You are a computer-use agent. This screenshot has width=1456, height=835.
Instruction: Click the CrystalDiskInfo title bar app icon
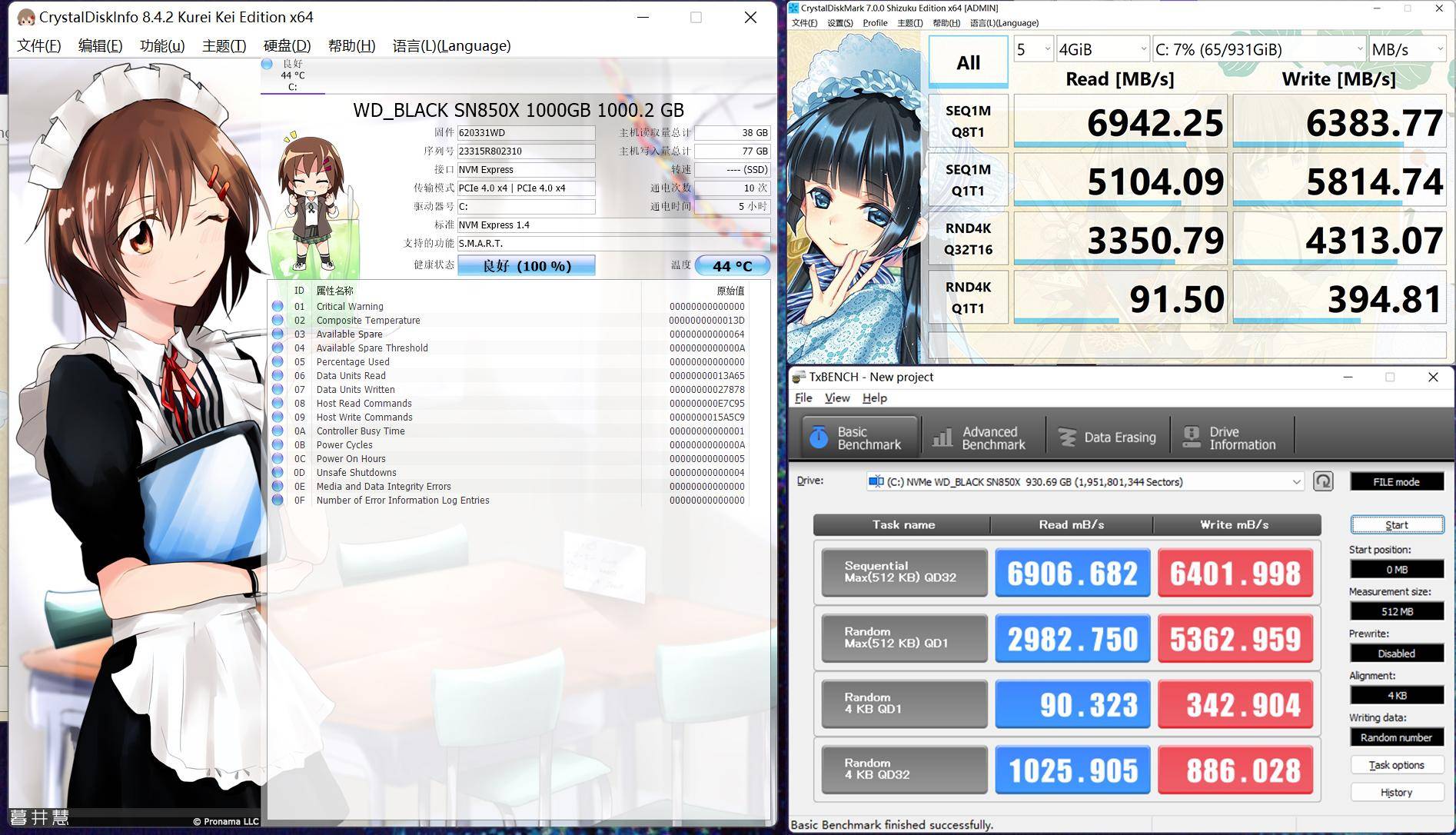click(26, 17)
